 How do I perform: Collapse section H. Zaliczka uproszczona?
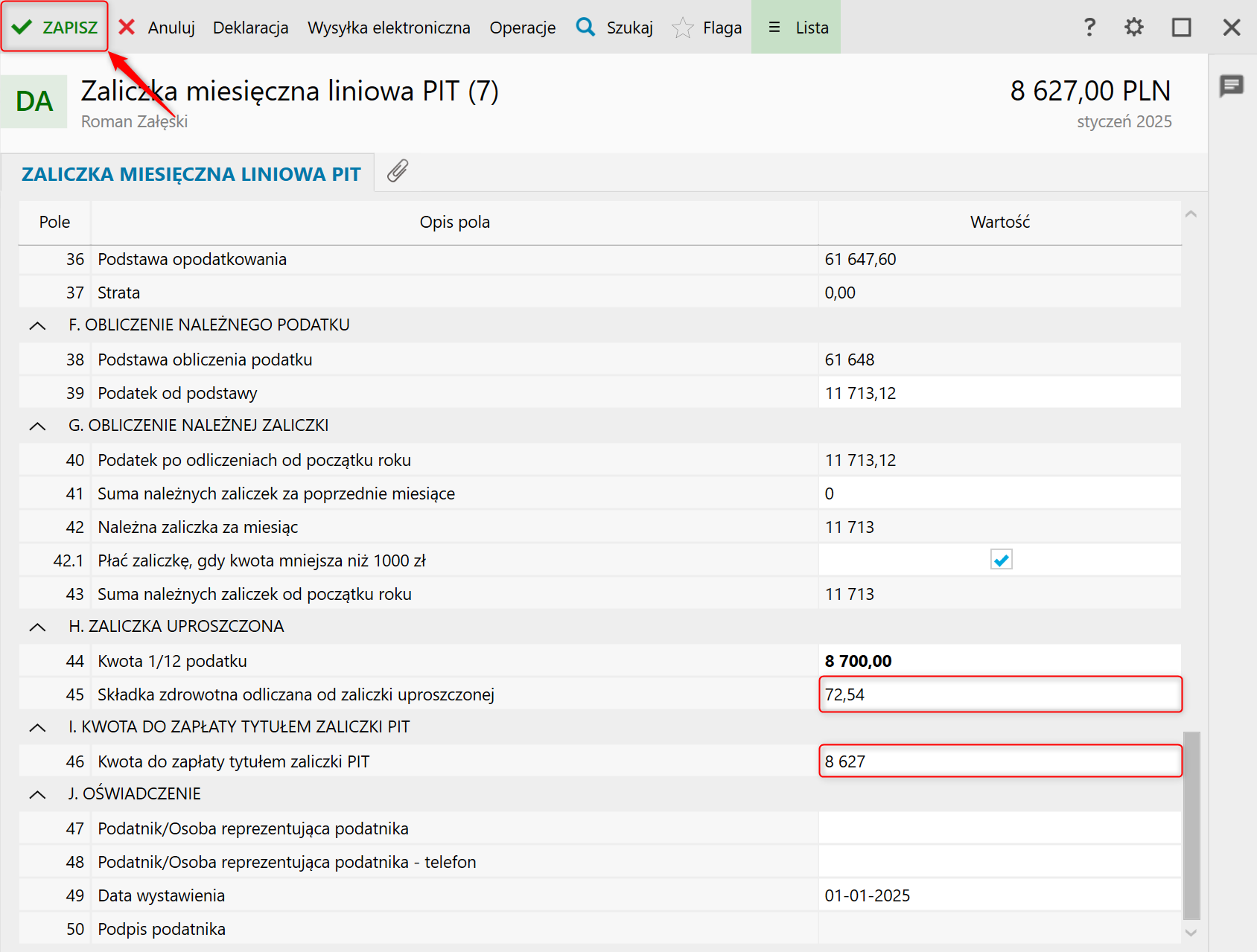[x=37, y=627]
